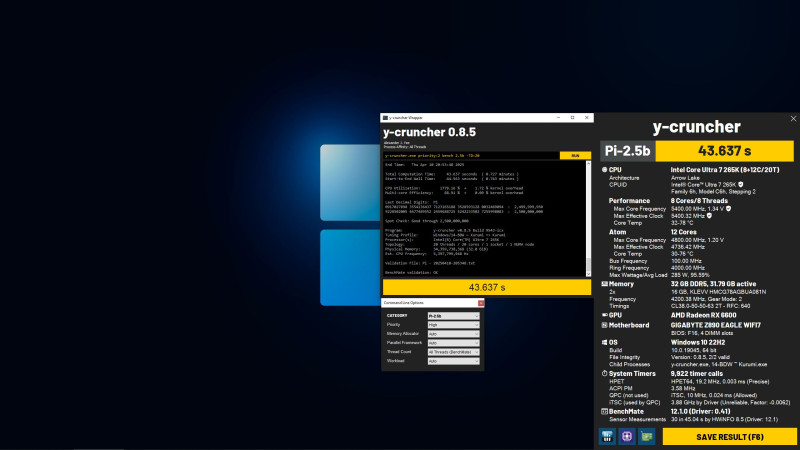Click the console scrollbar up arrow
This screenshot has height=450, width=800.
588,163
